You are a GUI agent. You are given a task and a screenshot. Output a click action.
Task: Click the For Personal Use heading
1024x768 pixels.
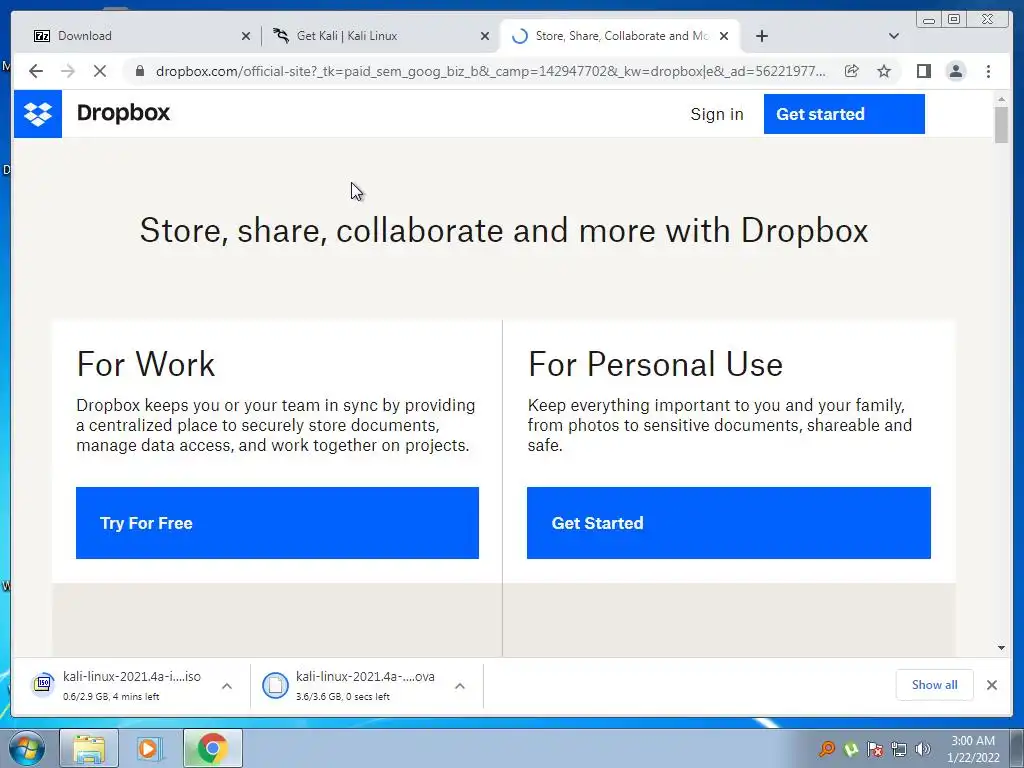pyautogui.click(x=655, y=364)
